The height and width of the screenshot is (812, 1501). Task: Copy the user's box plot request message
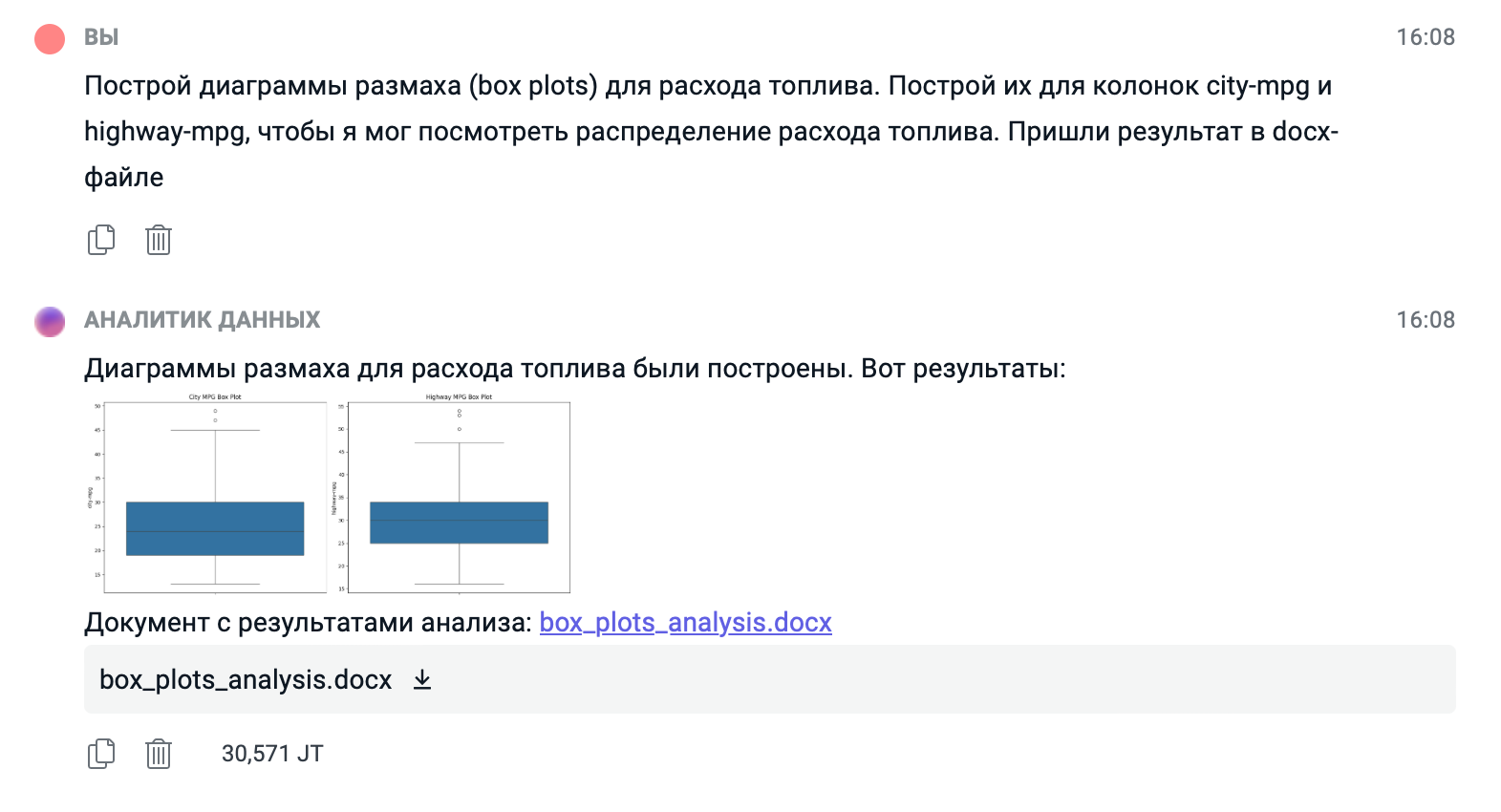[101, 240]
